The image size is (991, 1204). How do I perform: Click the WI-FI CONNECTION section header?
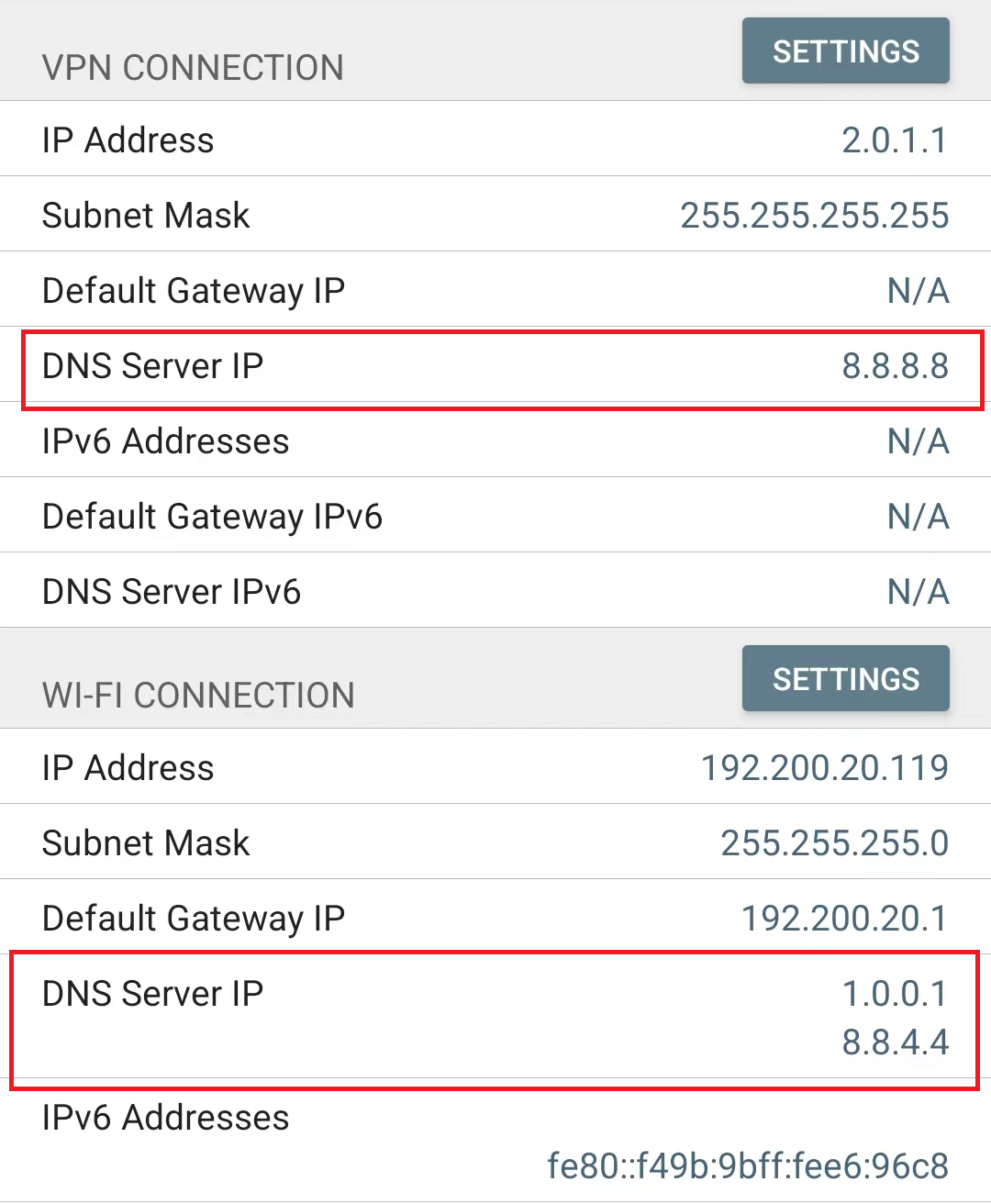[x=198, y=696]
